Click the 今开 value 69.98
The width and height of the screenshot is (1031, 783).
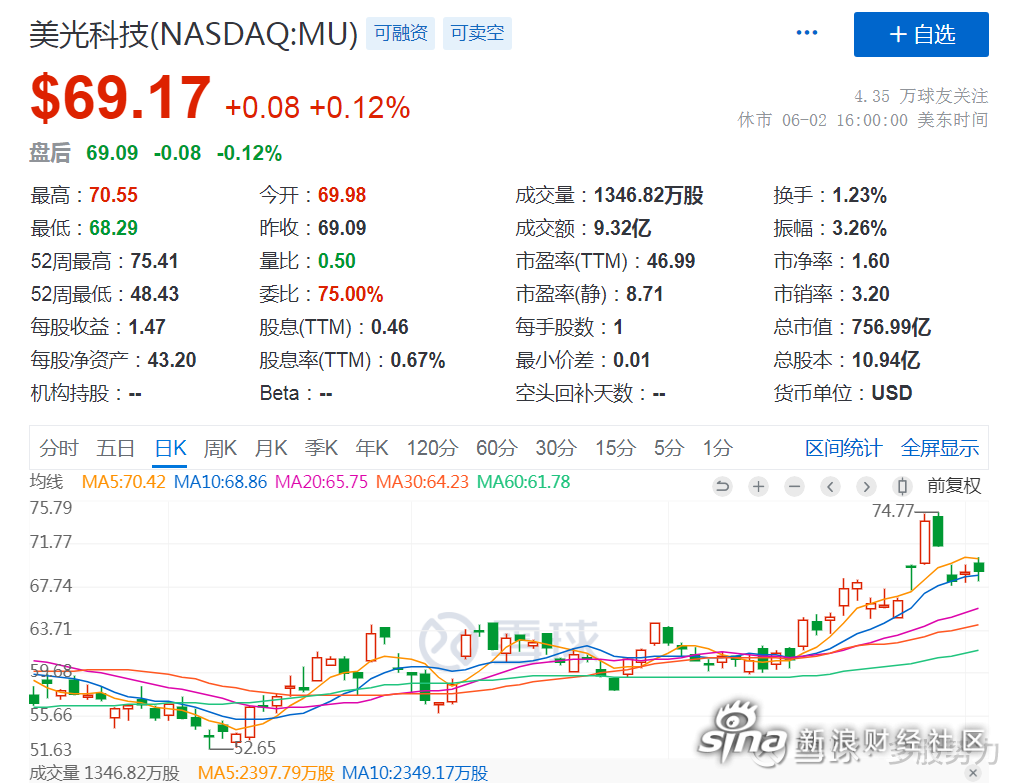(342, 195)
